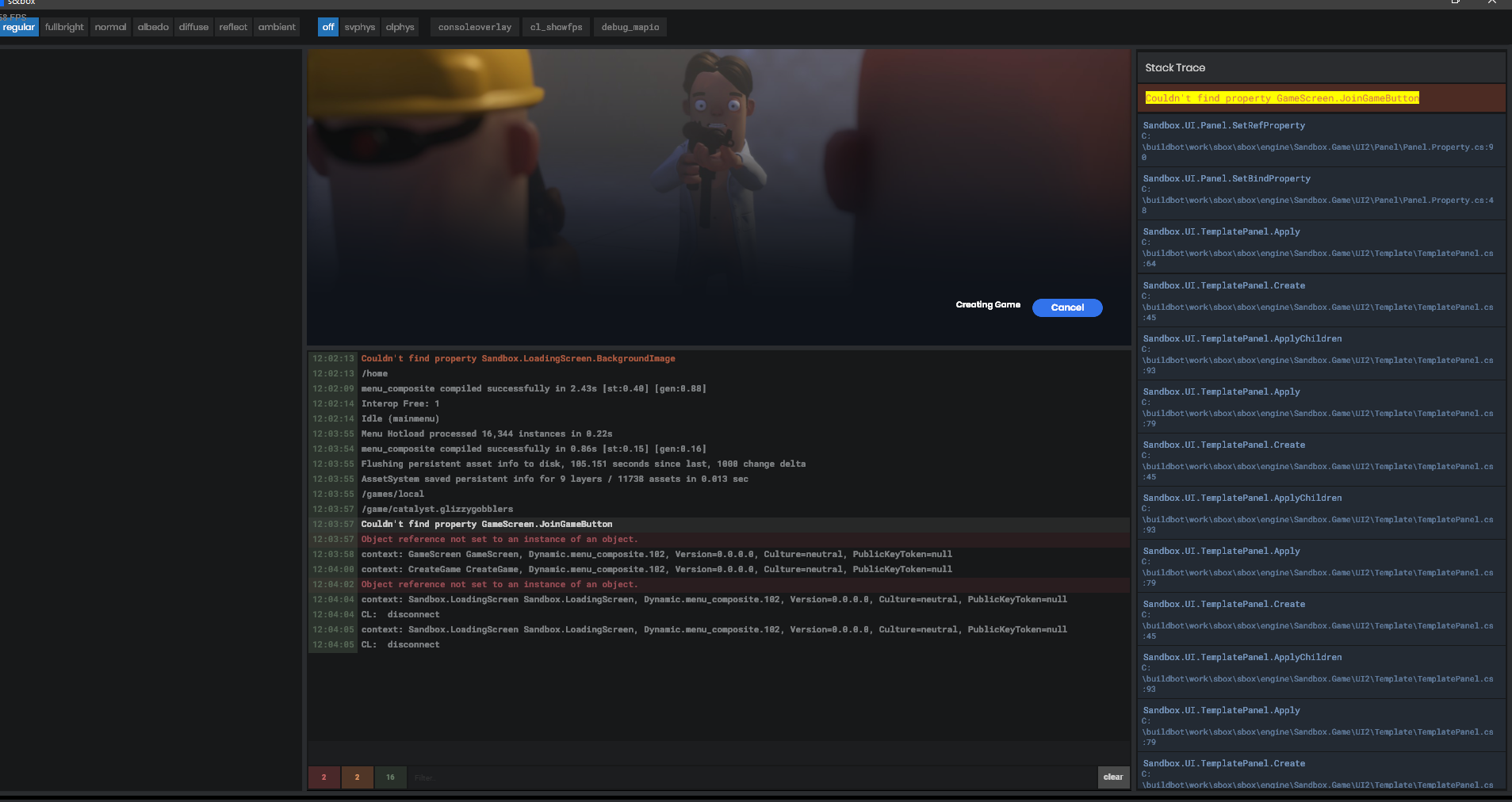Enable normal map visualization mode
The width and height of the screenshot is (1512, 802).
pyautogui.click(x=110, y=26)
